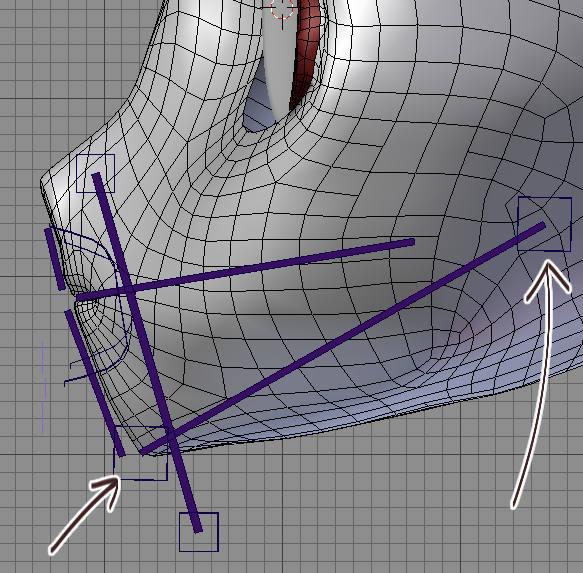Click the long diagonal jaw bone
The height and width of the screenshot is (573, 583).
[x=342, y=339]
